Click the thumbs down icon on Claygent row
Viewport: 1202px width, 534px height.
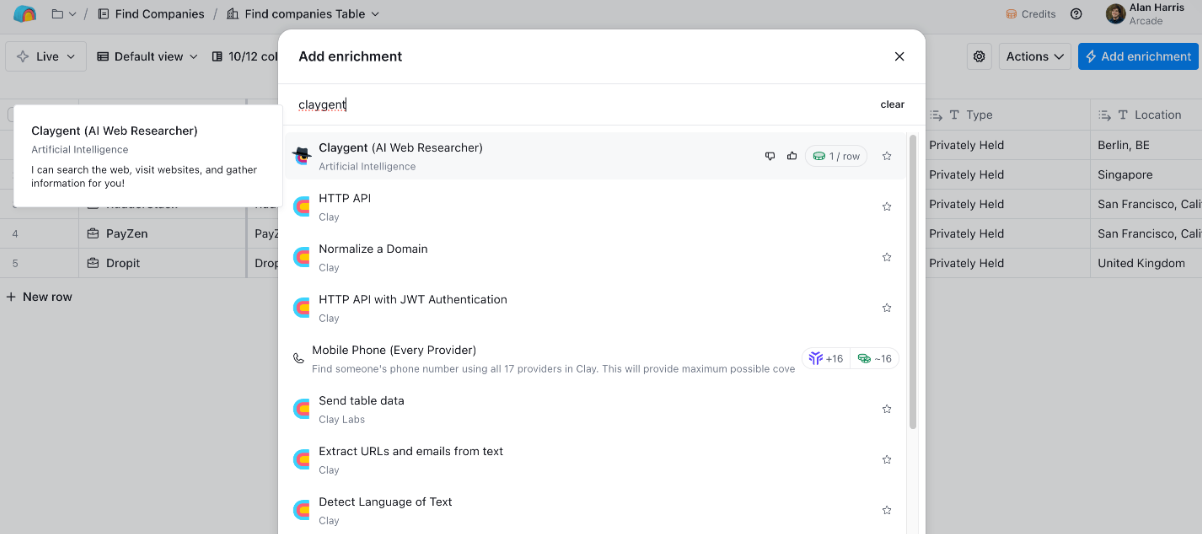coord(770,156)
